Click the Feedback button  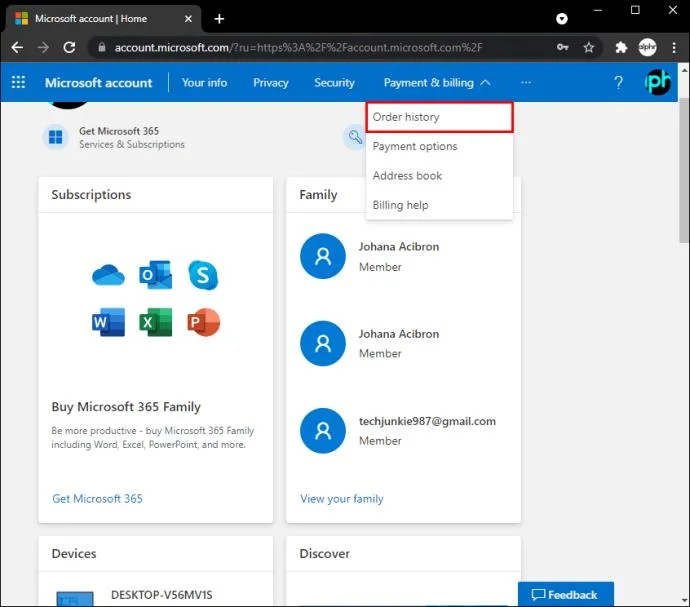point(566,594)
